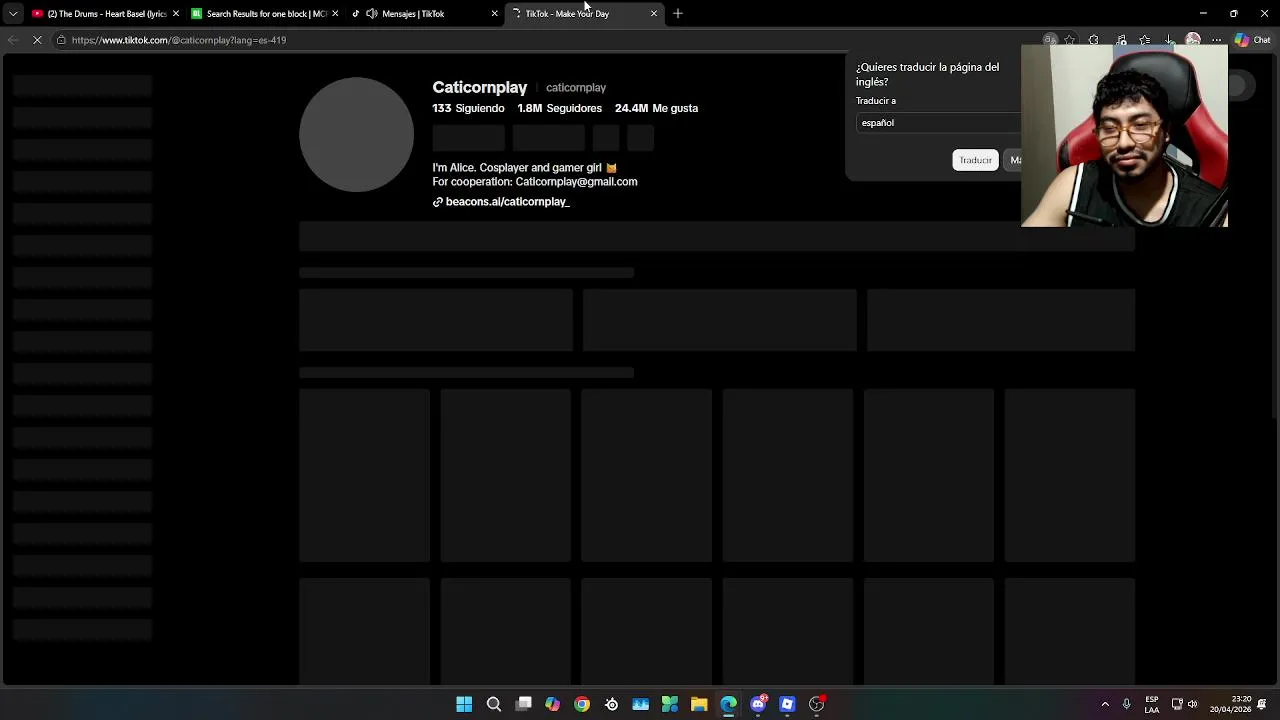Screen dimensions: 1280x720
Task: Click Caticornplay profile name heading
Action: point(479,88)
